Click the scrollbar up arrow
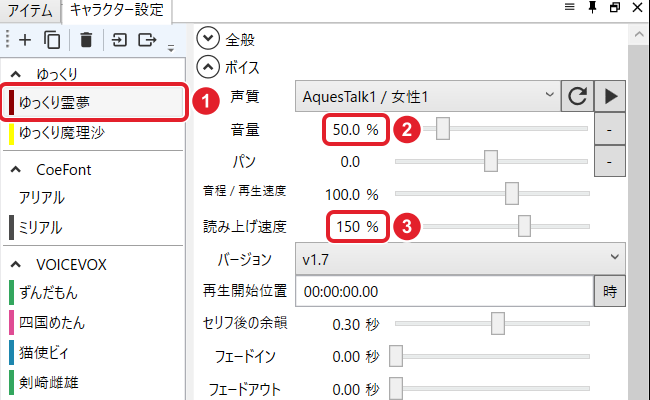650x400 pixels. 639,35
